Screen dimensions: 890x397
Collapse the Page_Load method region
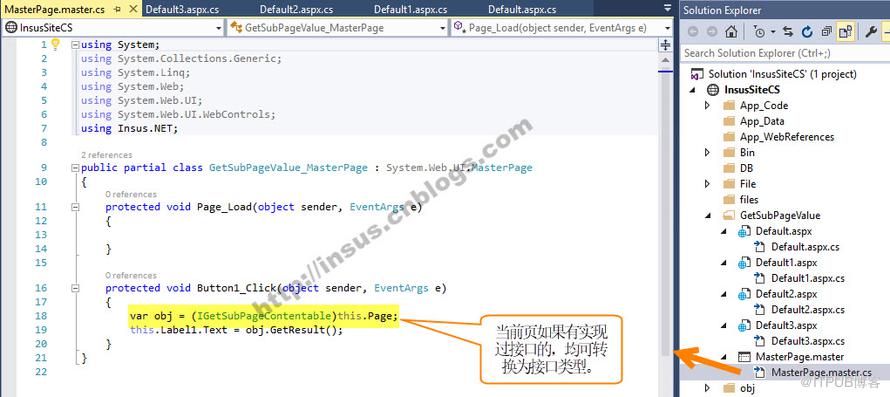pyautogui.click(x=75, y=207)
